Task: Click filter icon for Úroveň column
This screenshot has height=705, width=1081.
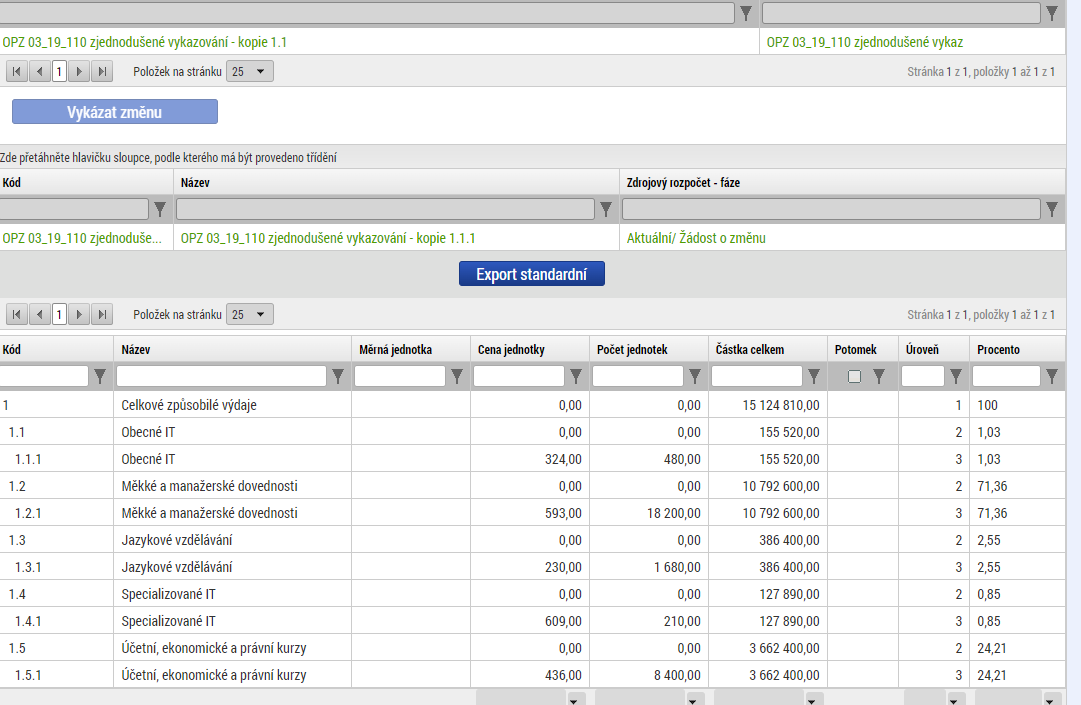Action: (x=956, y=377)
